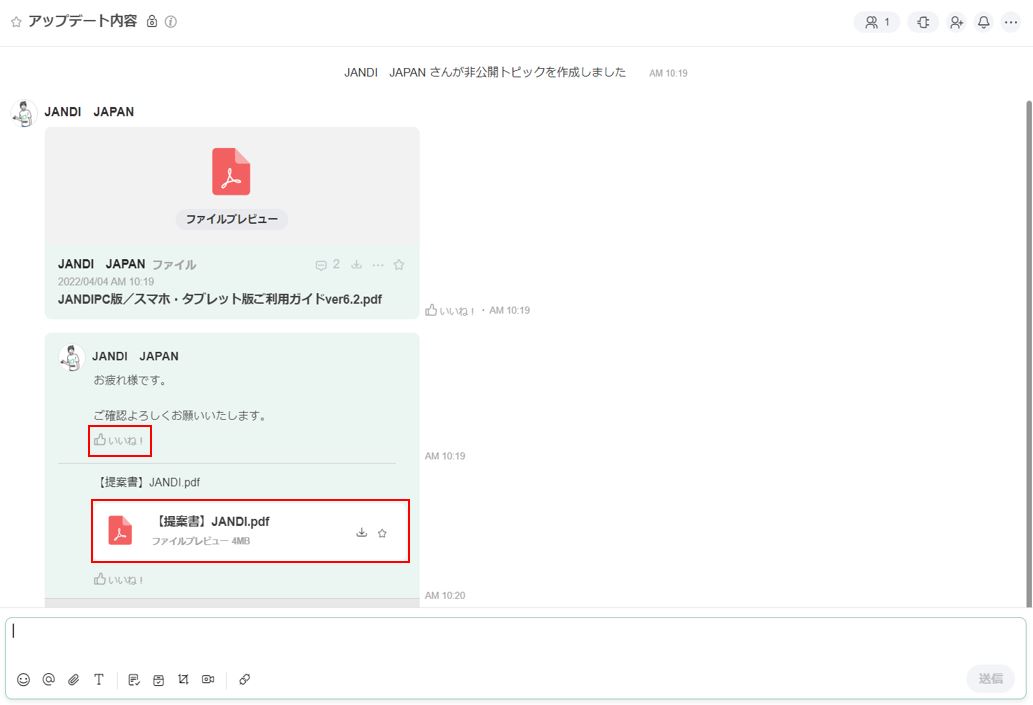Open the emoji picker
The width and height of the screenshot is (1033, 705).
pos(24,679)
